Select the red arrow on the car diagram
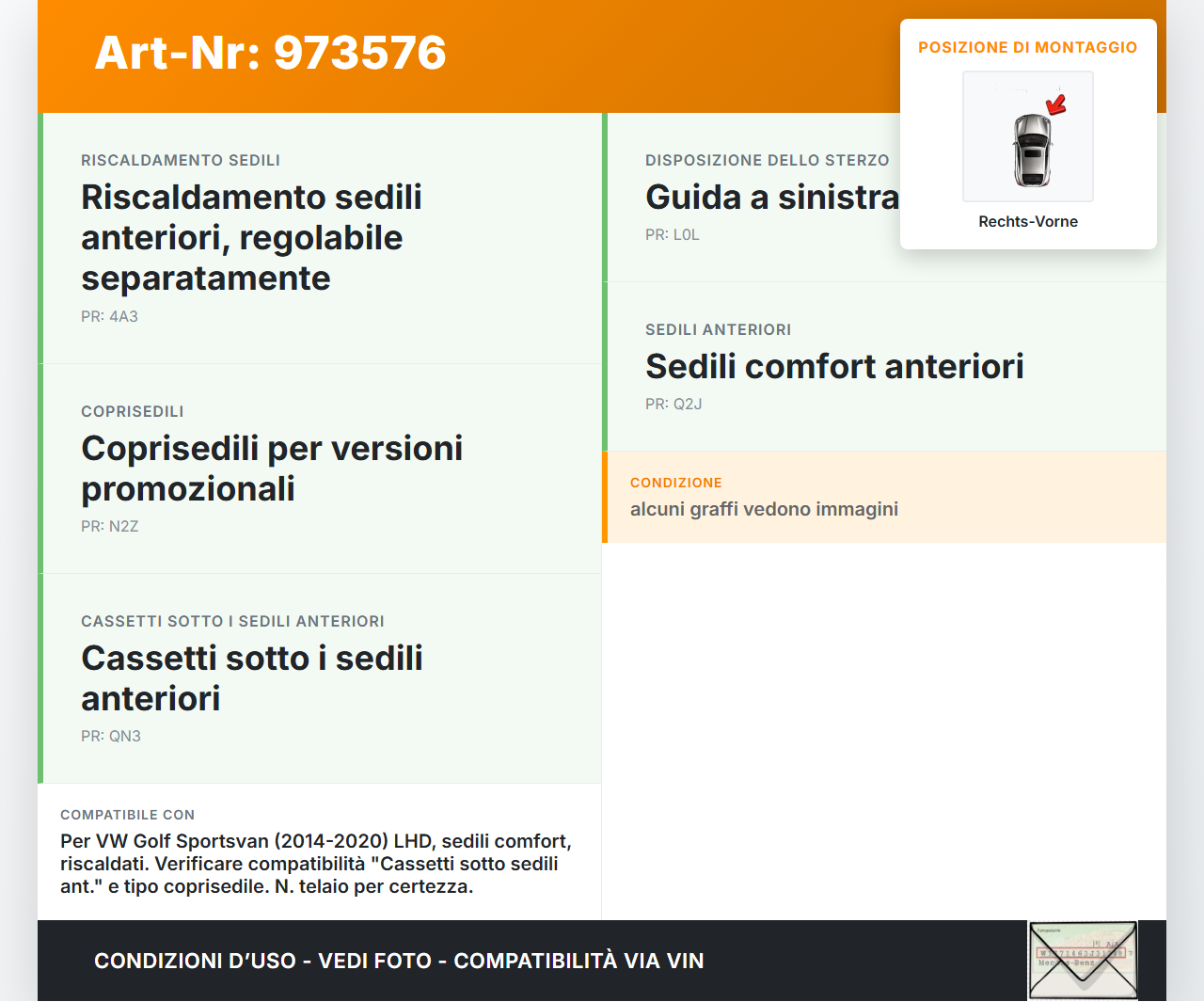Viewport: 1204px width, 1002px height. pos(1055,104)
